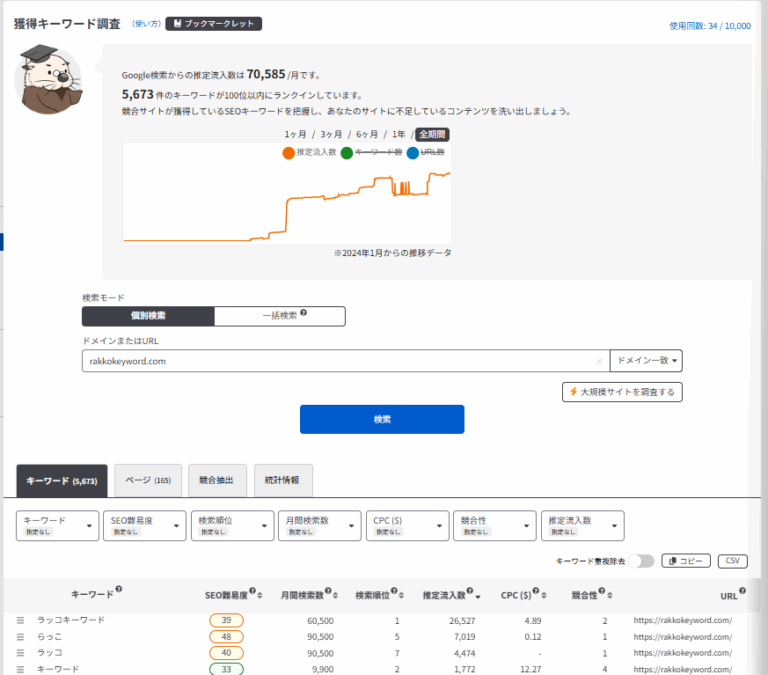
Task: Sort by the 競合性 sort arrows
Action: 609,596
